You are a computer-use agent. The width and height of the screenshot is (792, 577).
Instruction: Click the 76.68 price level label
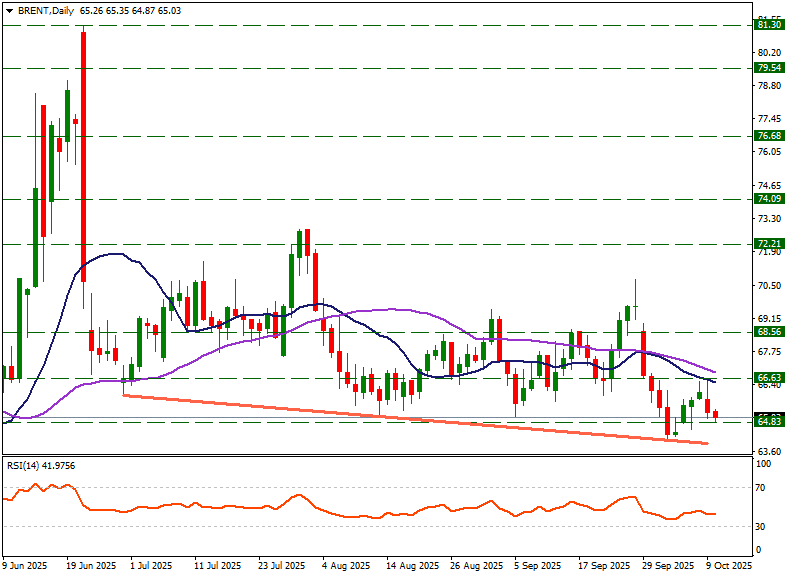[x=769, y=136]
